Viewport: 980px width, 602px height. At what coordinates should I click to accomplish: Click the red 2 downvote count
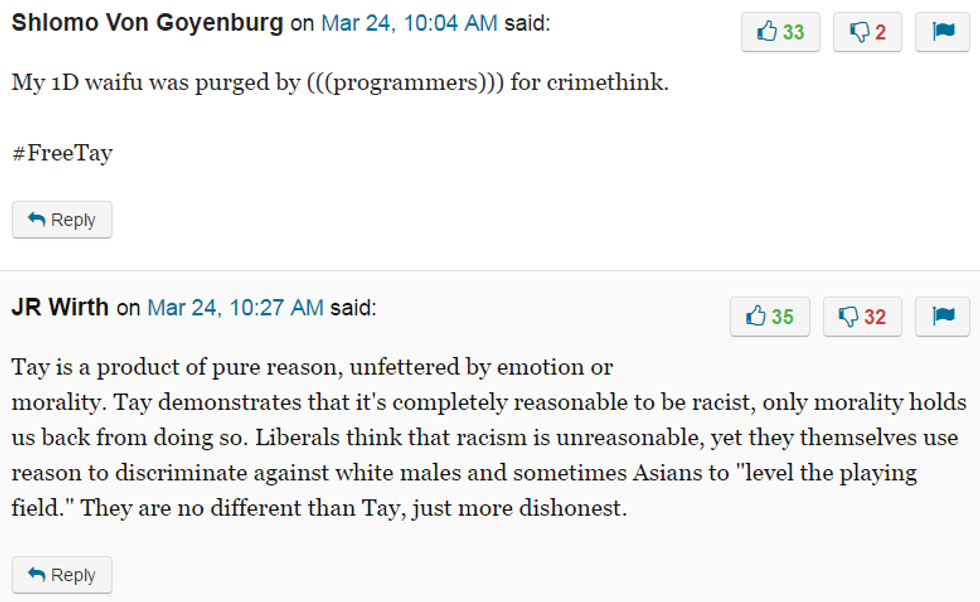tap(881, 32)
